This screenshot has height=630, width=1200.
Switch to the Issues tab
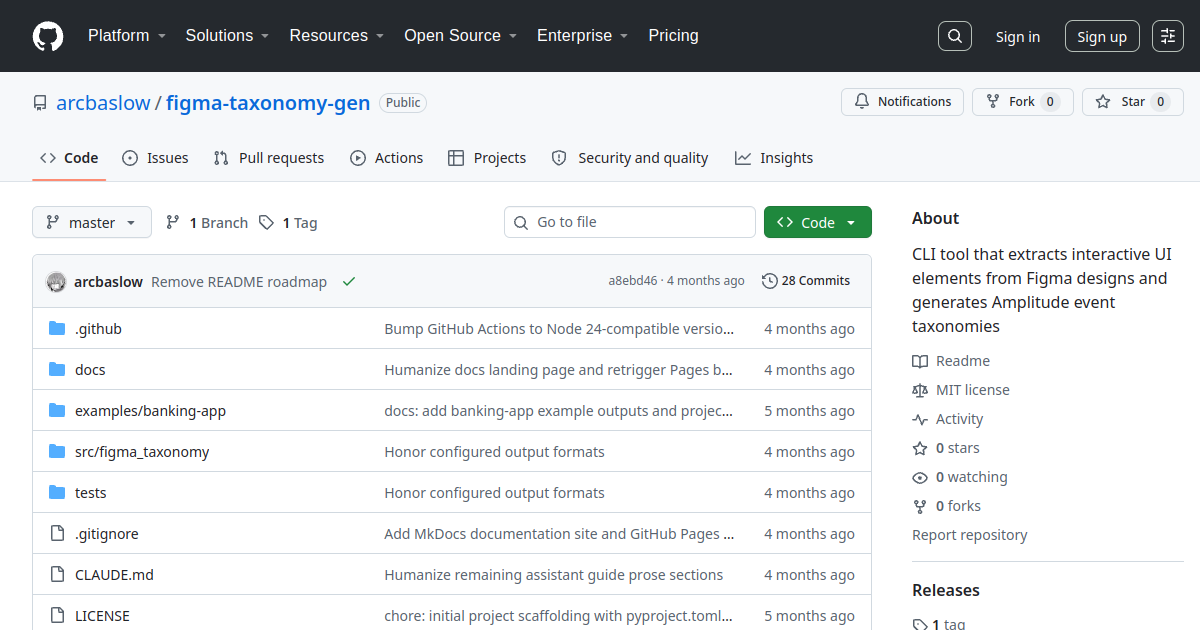pos(155,158)
